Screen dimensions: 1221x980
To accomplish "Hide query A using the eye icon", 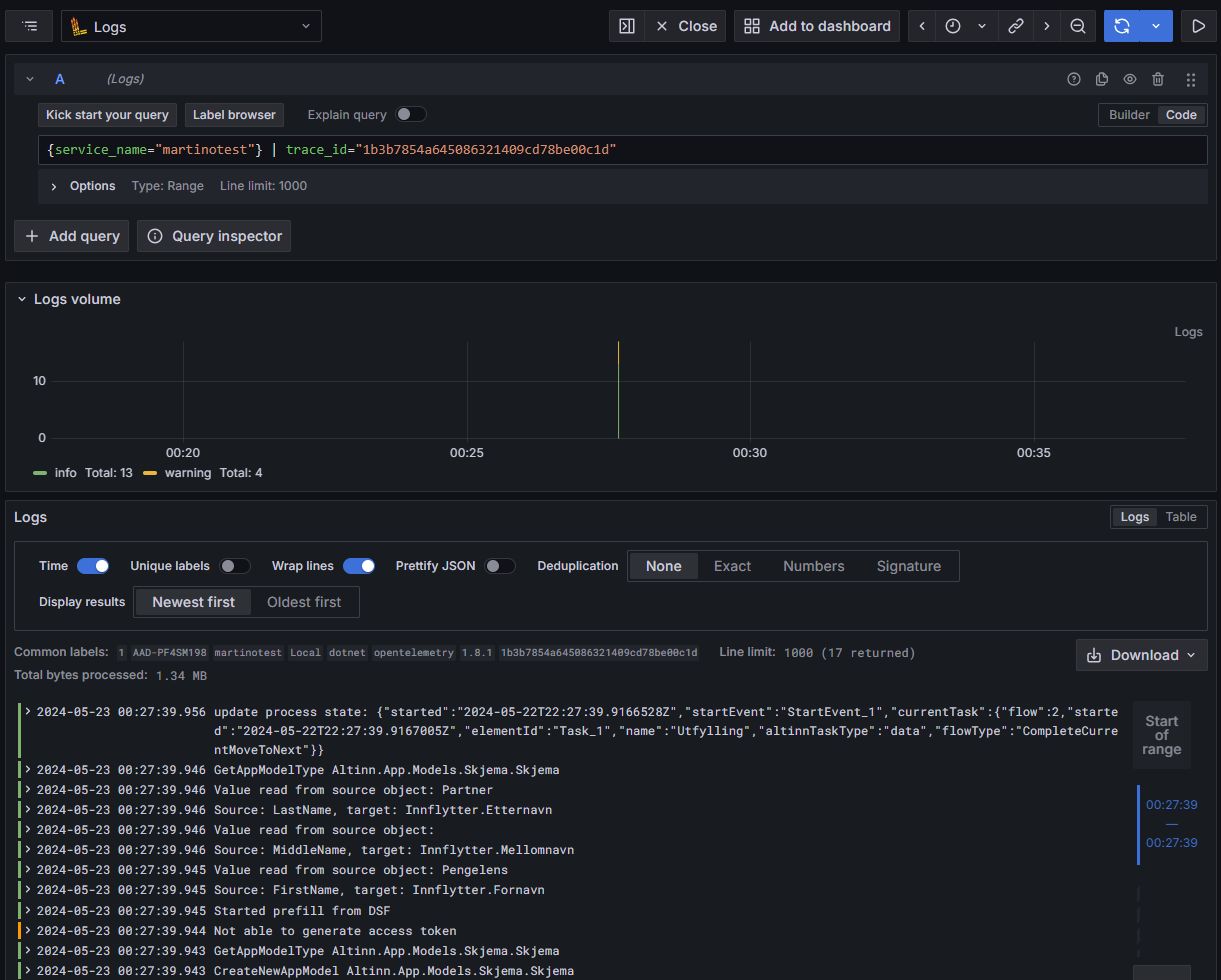I will [1130, 79].
